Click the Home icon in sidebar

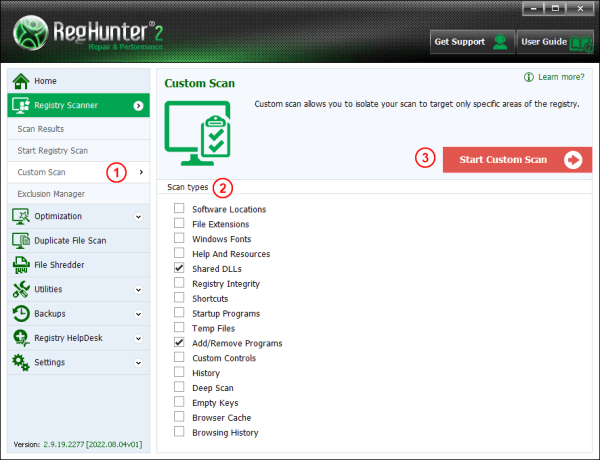[x=20, y=80]
